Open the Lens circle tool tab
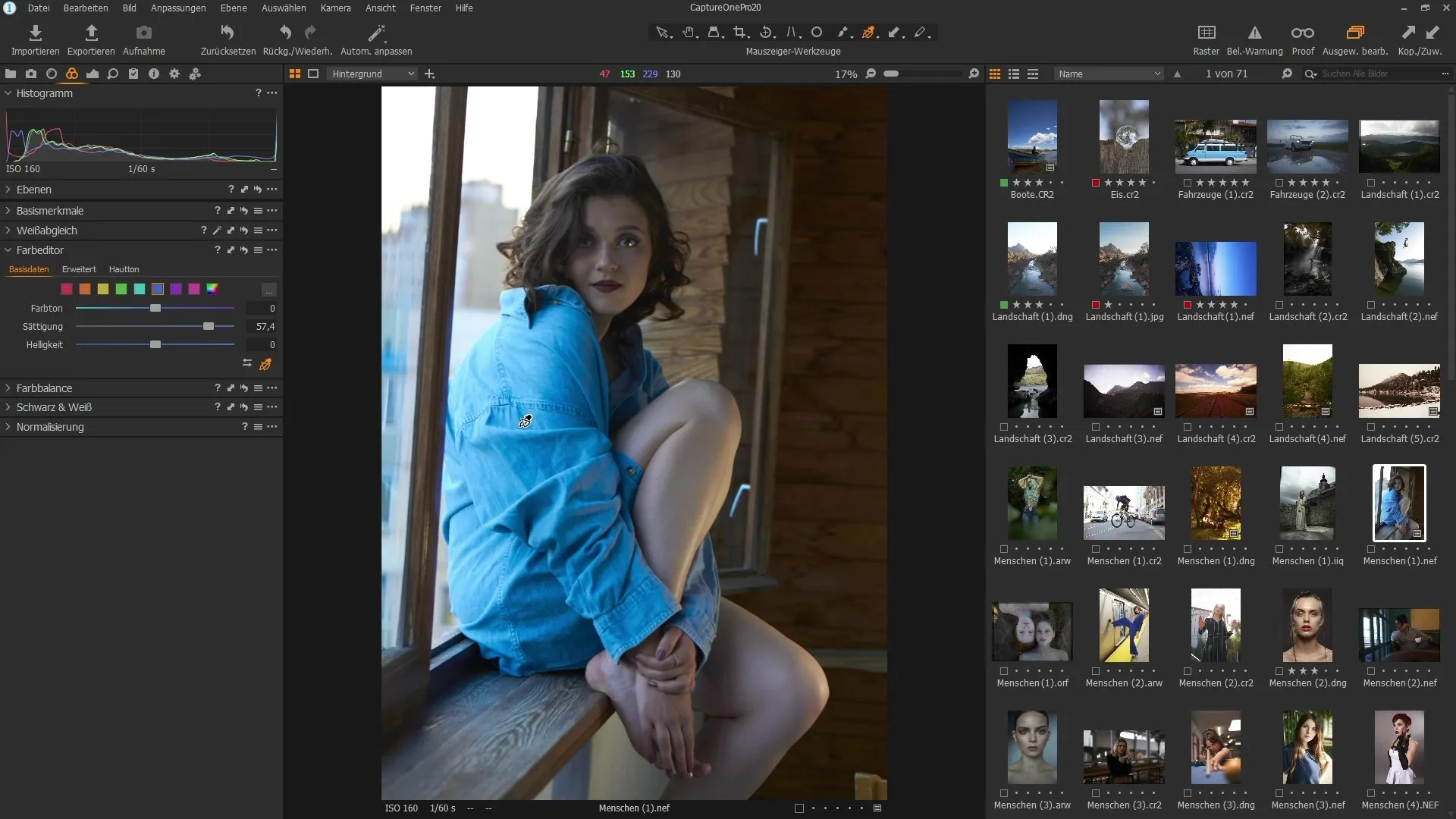The width and height of the screenshot is (1456, 819). (52, 74)
